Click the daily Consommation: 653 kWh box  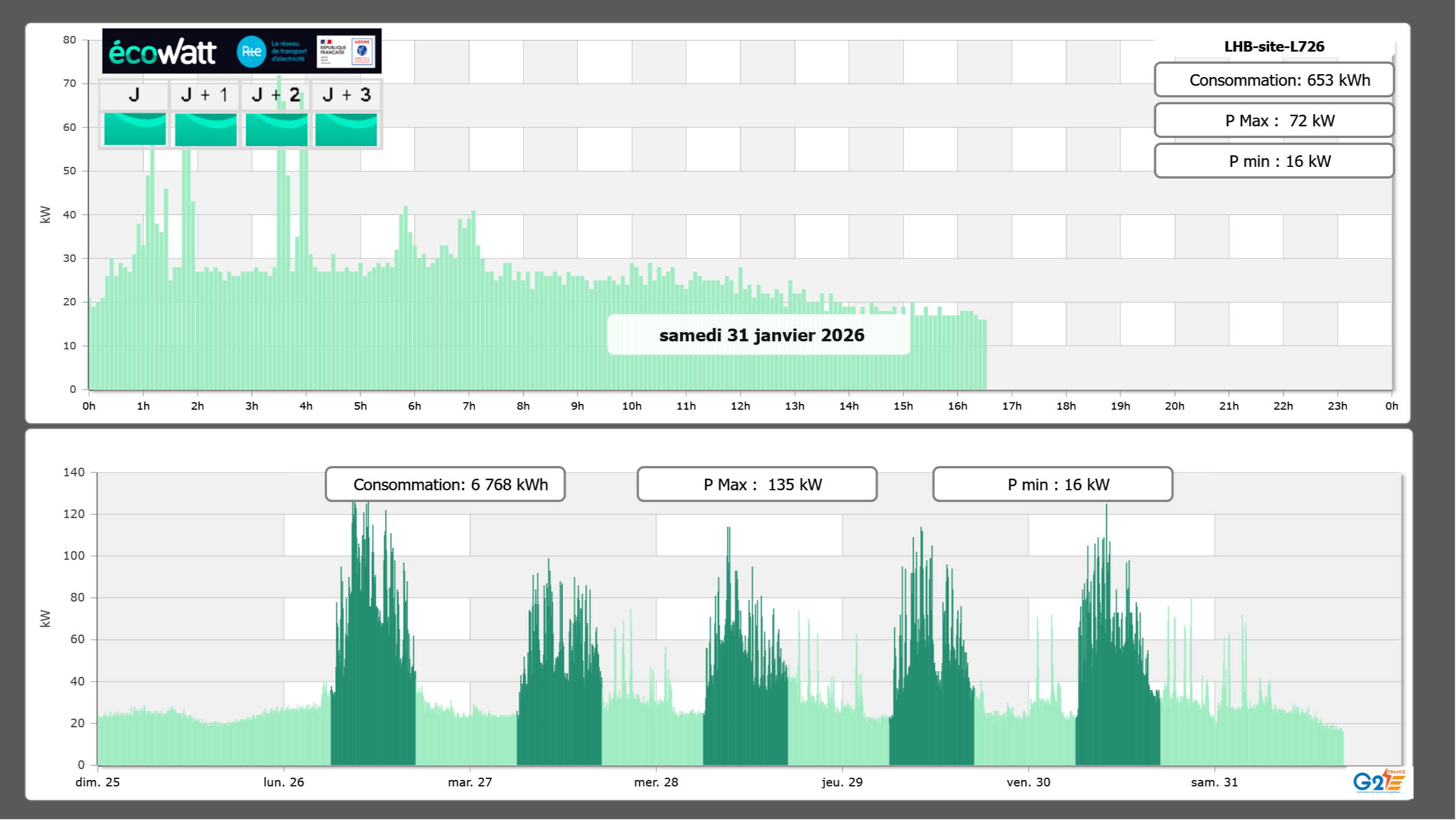pos(1274,80)
